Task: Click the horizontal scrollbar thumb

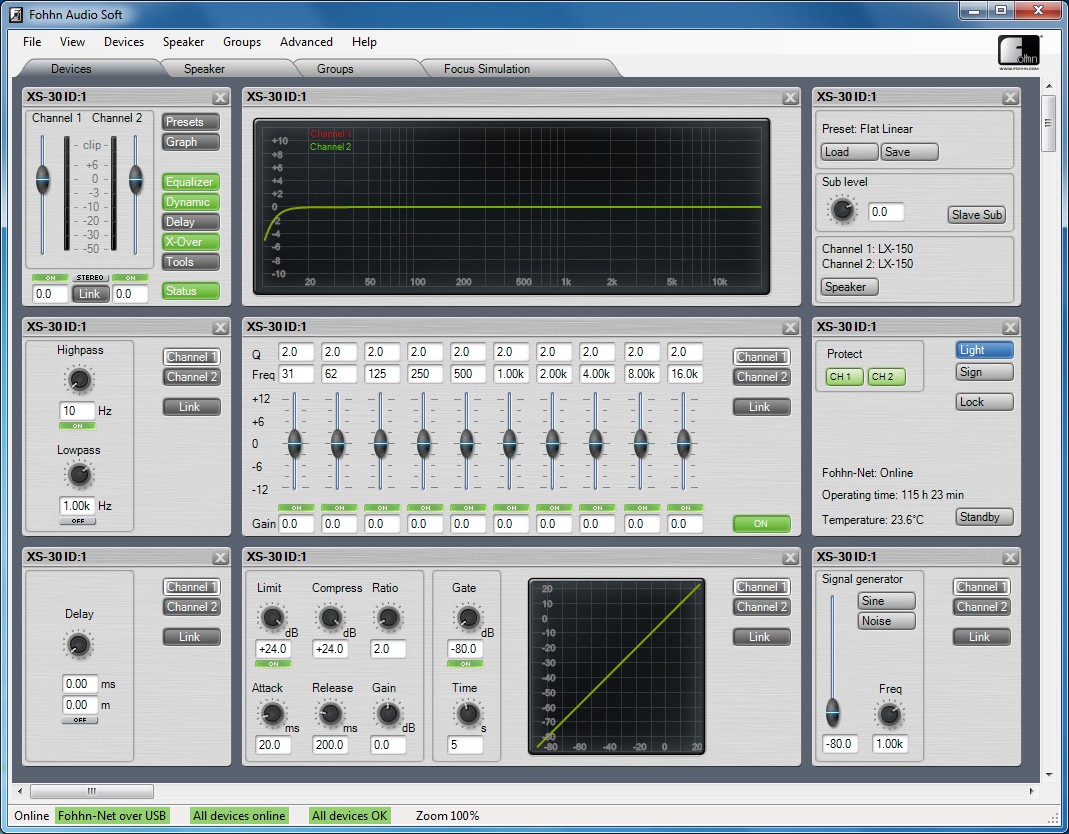Action: pyautogui.click(x=92, y=791)
